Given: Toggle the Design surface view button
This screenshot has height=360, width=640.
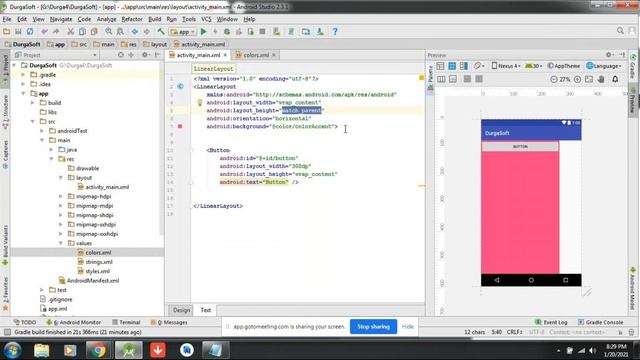Looking at the screenshot, I should [x=440, y=66].
